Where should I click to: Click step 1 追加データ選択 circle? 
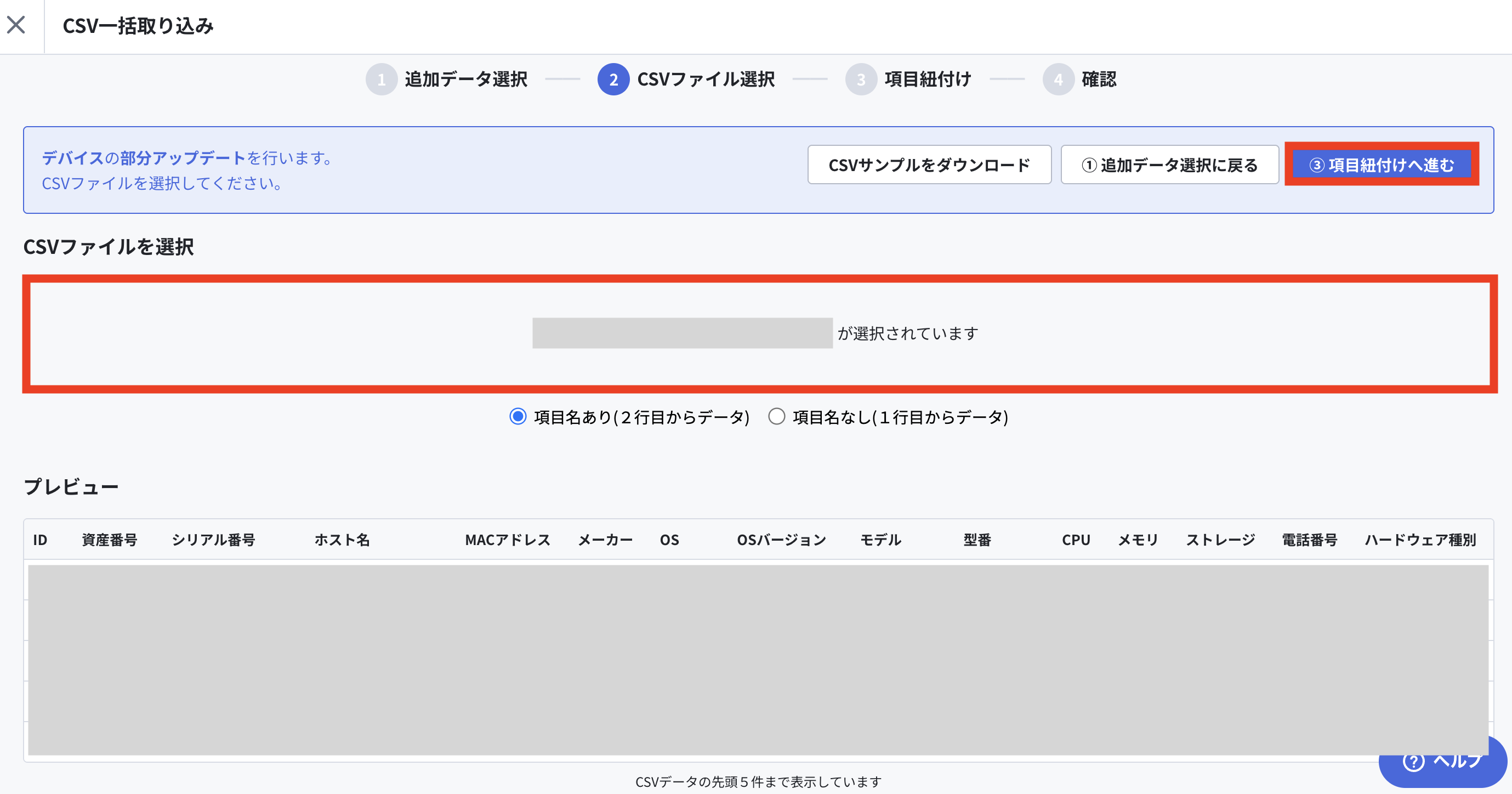click(382, 80)
